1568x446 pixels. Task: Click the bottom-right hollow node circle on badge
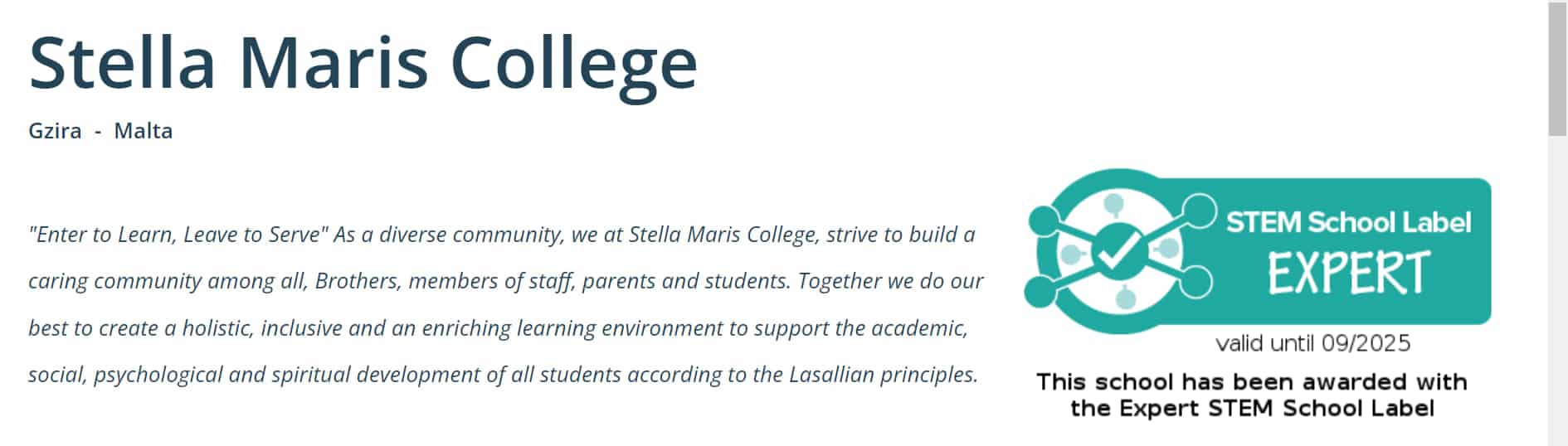(x=1195, y=281)
